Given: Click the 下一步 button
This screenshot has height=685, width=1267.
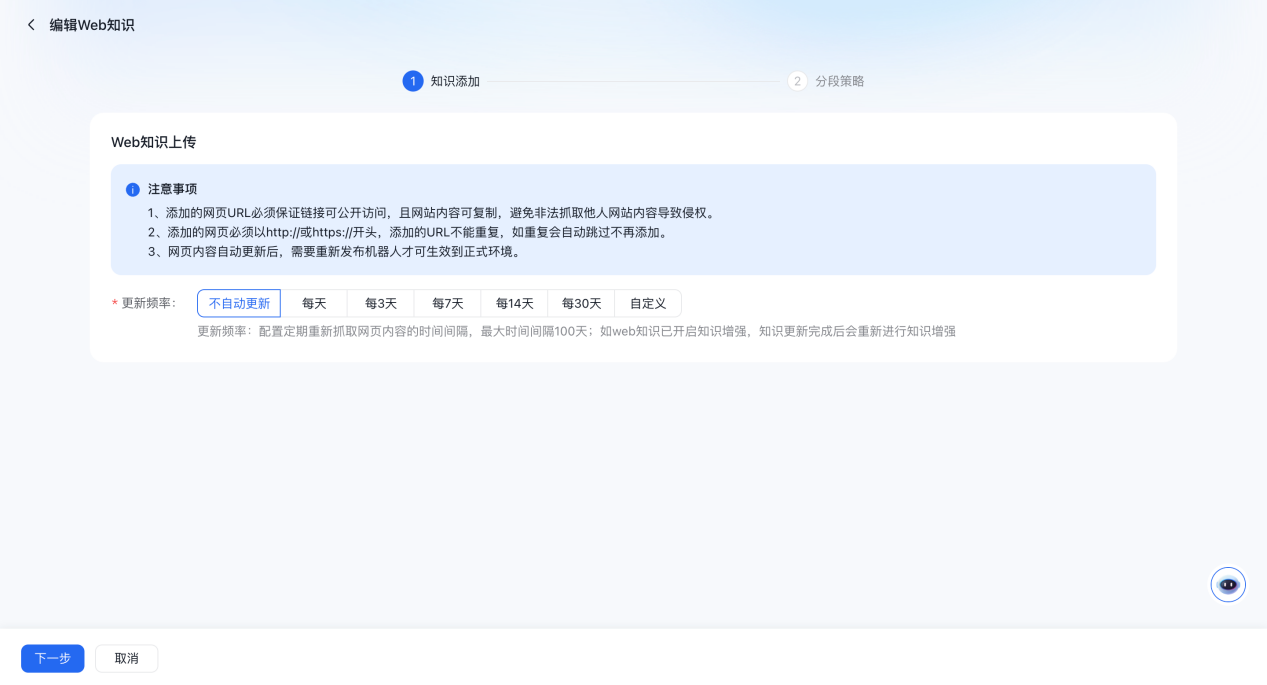Looking at the screenshot, I should pyautogui.click(x=52, y=658).
